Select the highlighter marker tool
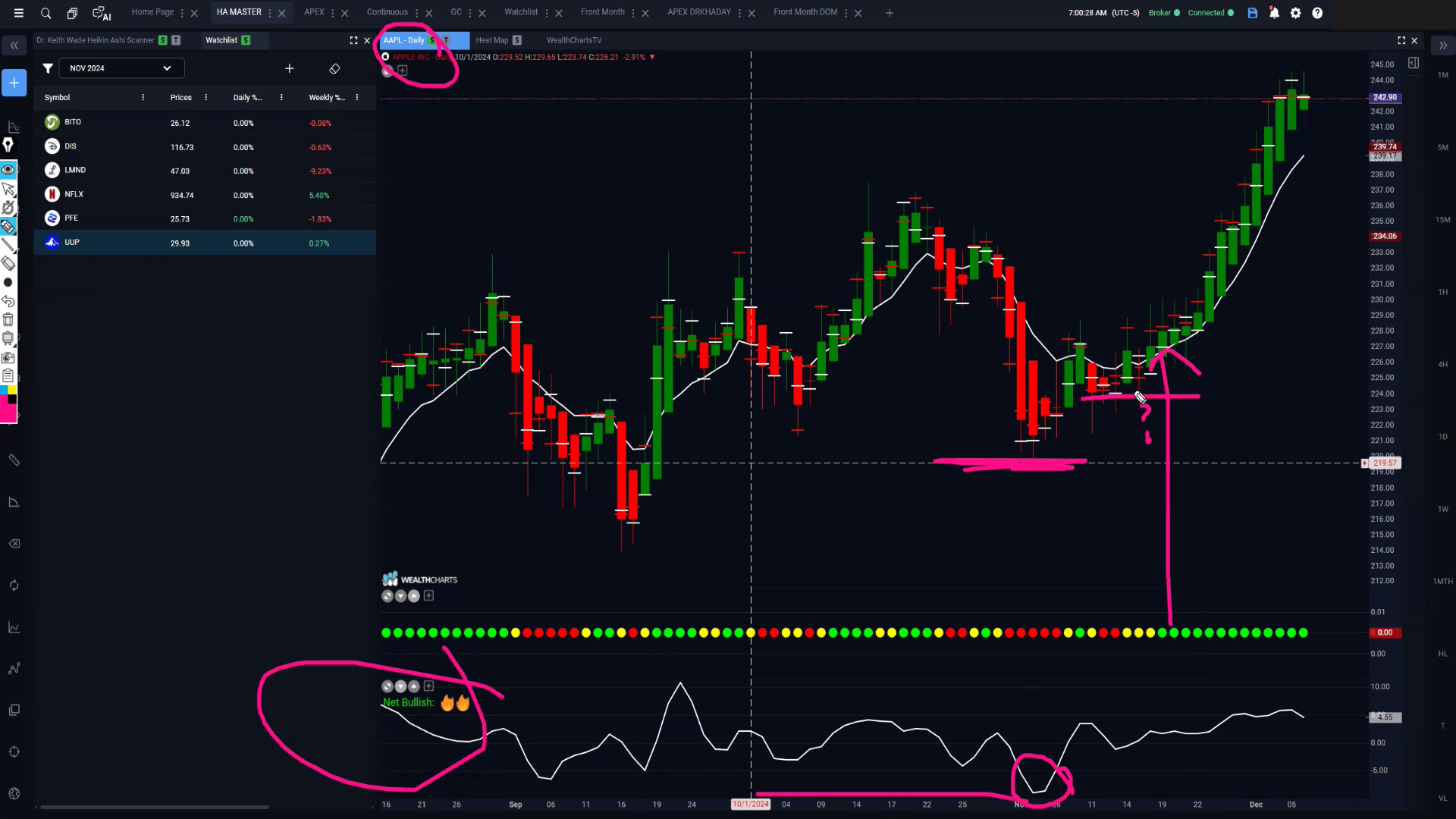This screenshot has height=819, width=1456. [x=8, y=226]
